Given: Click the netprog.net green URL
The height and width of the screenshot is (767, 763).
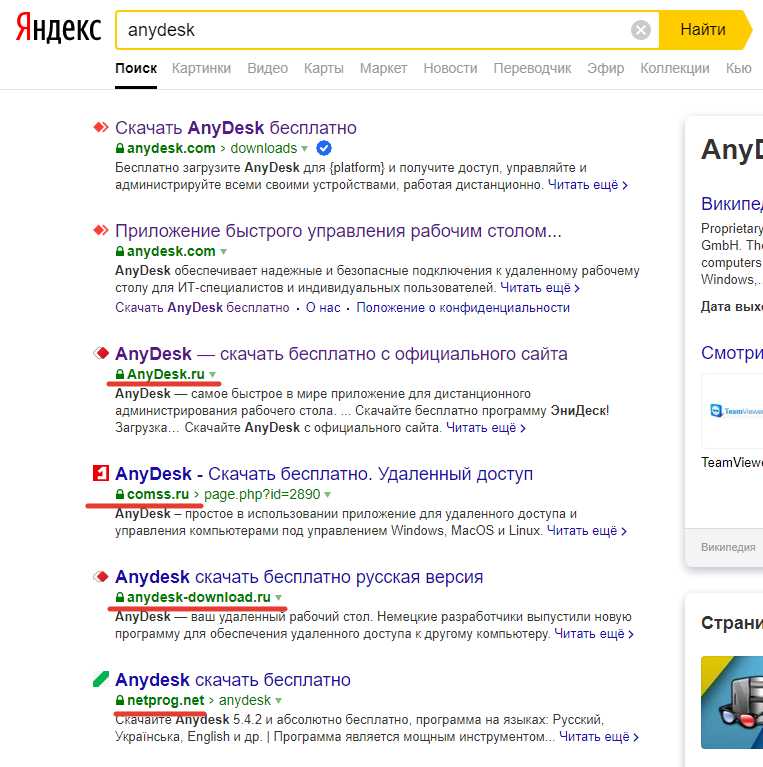Looking at the screenshot, I should coord(165,700).
